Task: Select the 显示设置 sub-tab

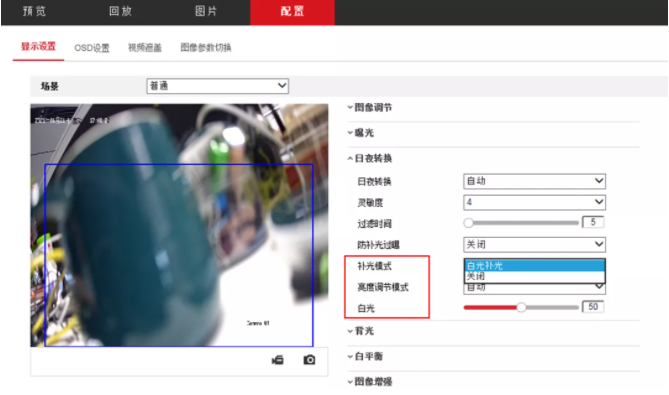Action: [x=38, y=46]
